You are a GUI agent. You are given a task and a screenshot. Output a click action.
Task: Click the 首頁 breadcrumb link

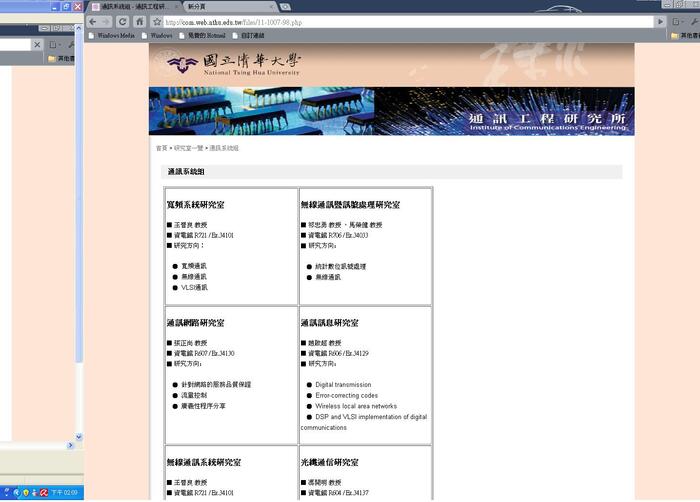(x=162, y=148)
